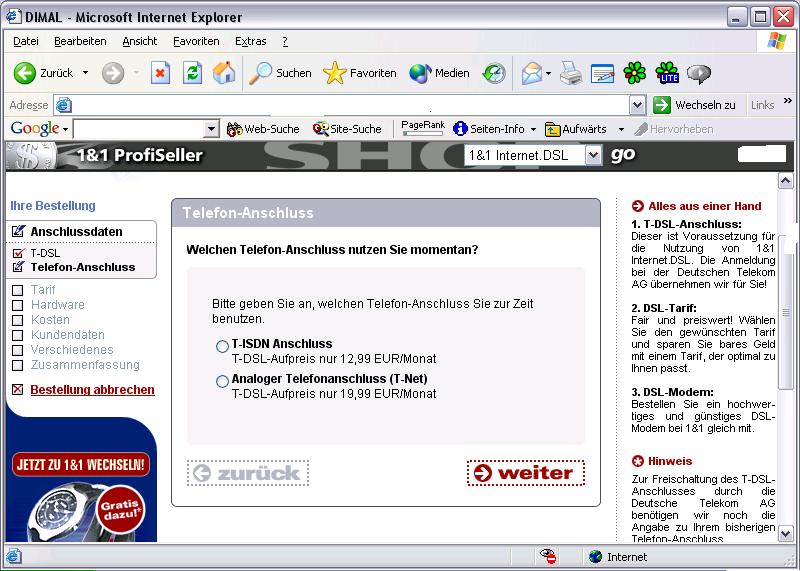Open the Favoriten menu

point(196,41)
